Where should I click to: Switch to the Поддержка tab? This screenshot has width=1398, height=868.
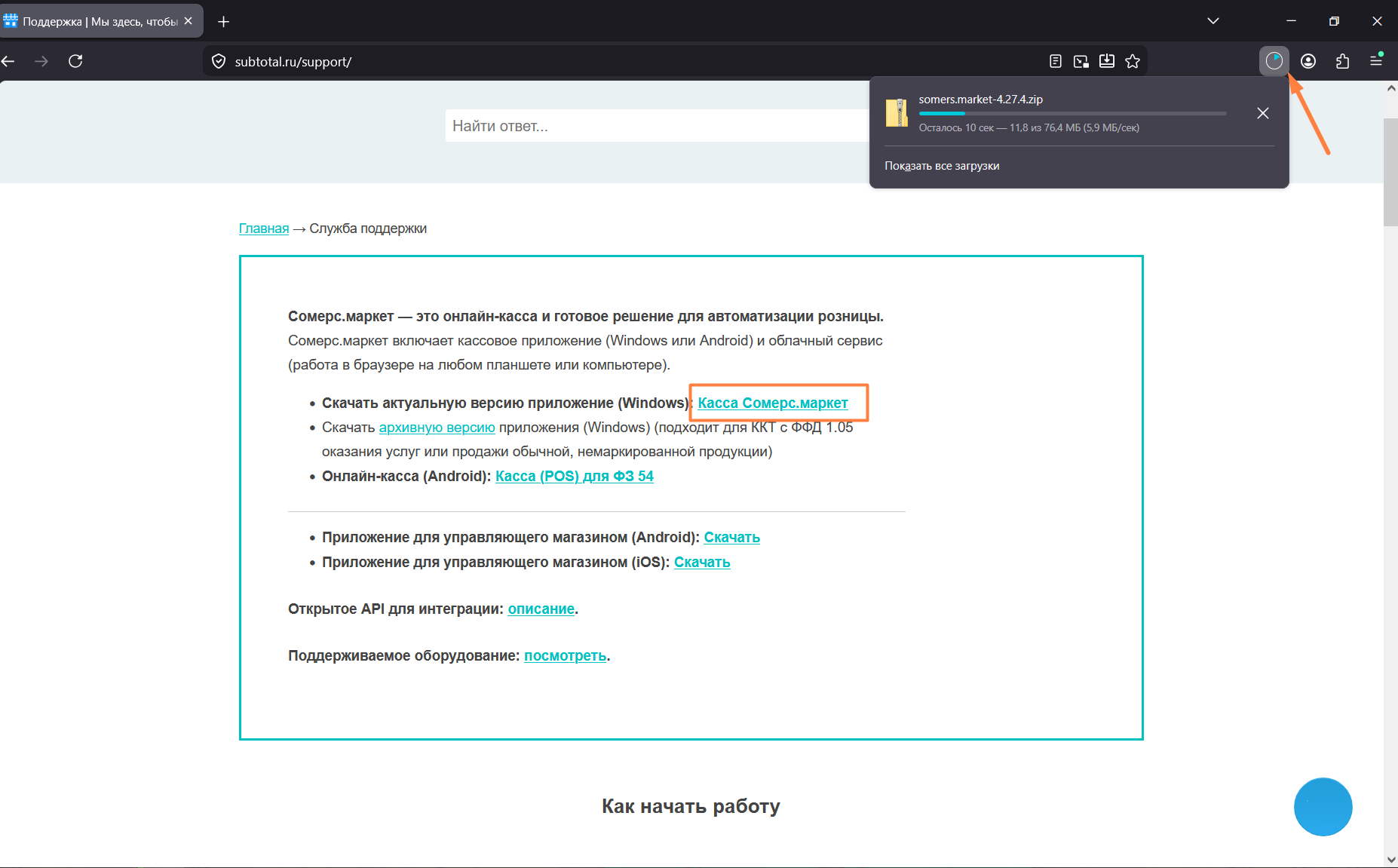point(102,21)
